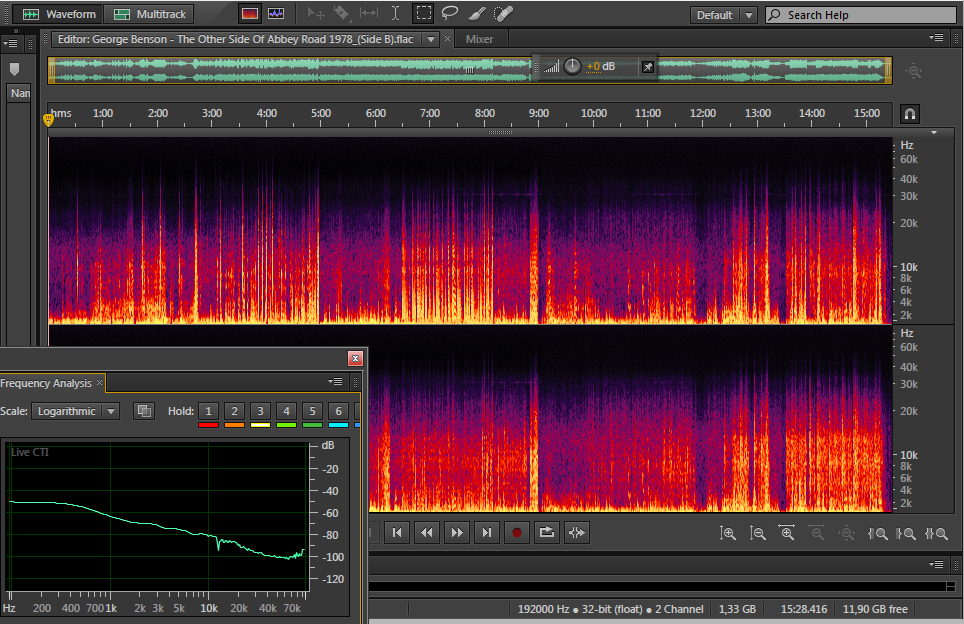Switch to Waveform view
Image resolution: width=964 pixels, height=624 pixels.
58,14
